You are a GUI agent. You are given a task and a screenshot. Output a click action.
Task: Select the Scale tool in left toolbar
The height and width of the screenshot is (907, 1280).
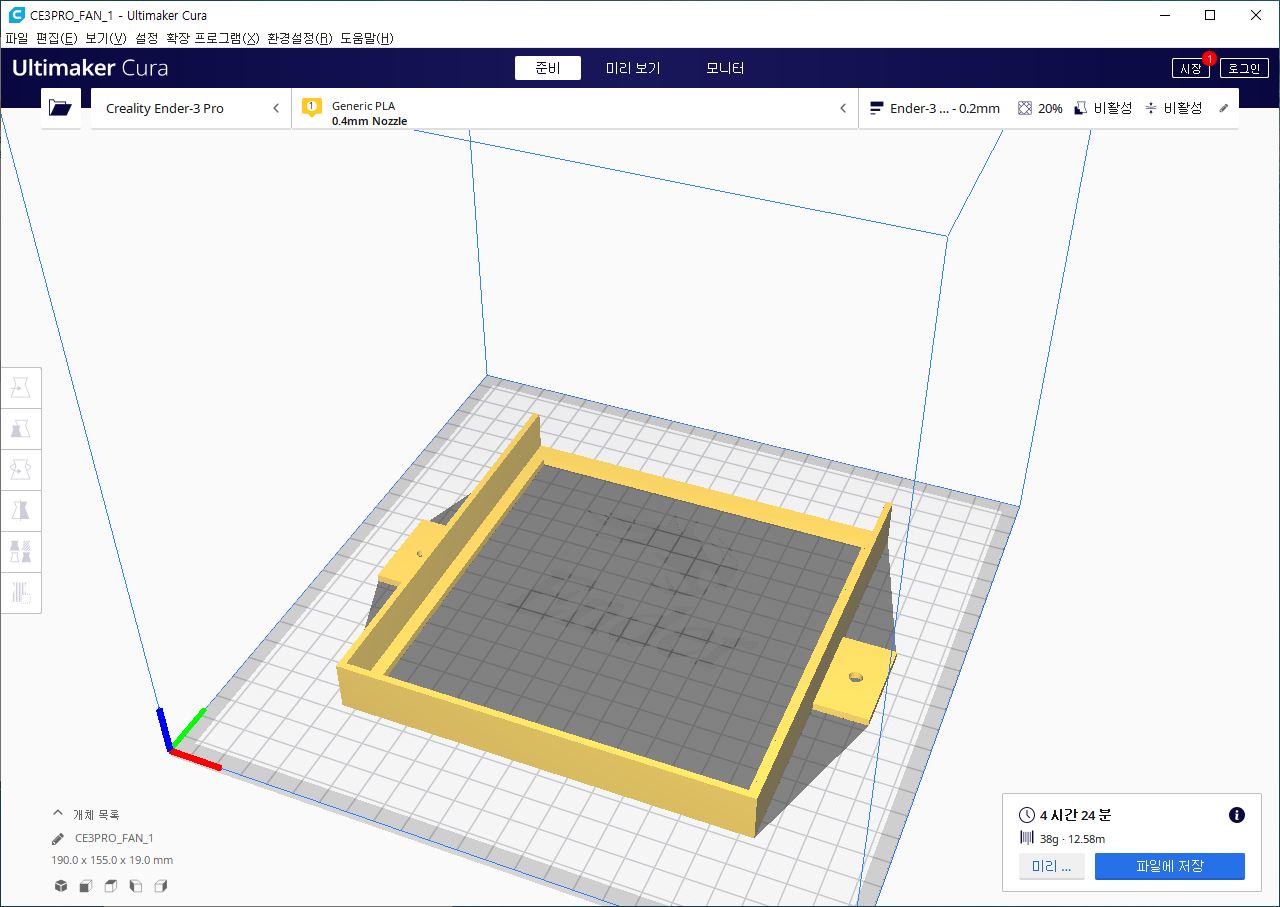pyautogui.click(x=21, y=429)
